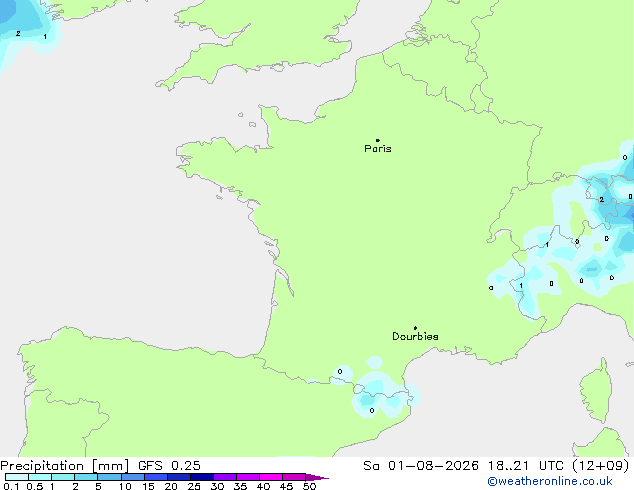
Task: Pick the 0.5–1 mm light cyan legend swatch
Action: (40, 477)
